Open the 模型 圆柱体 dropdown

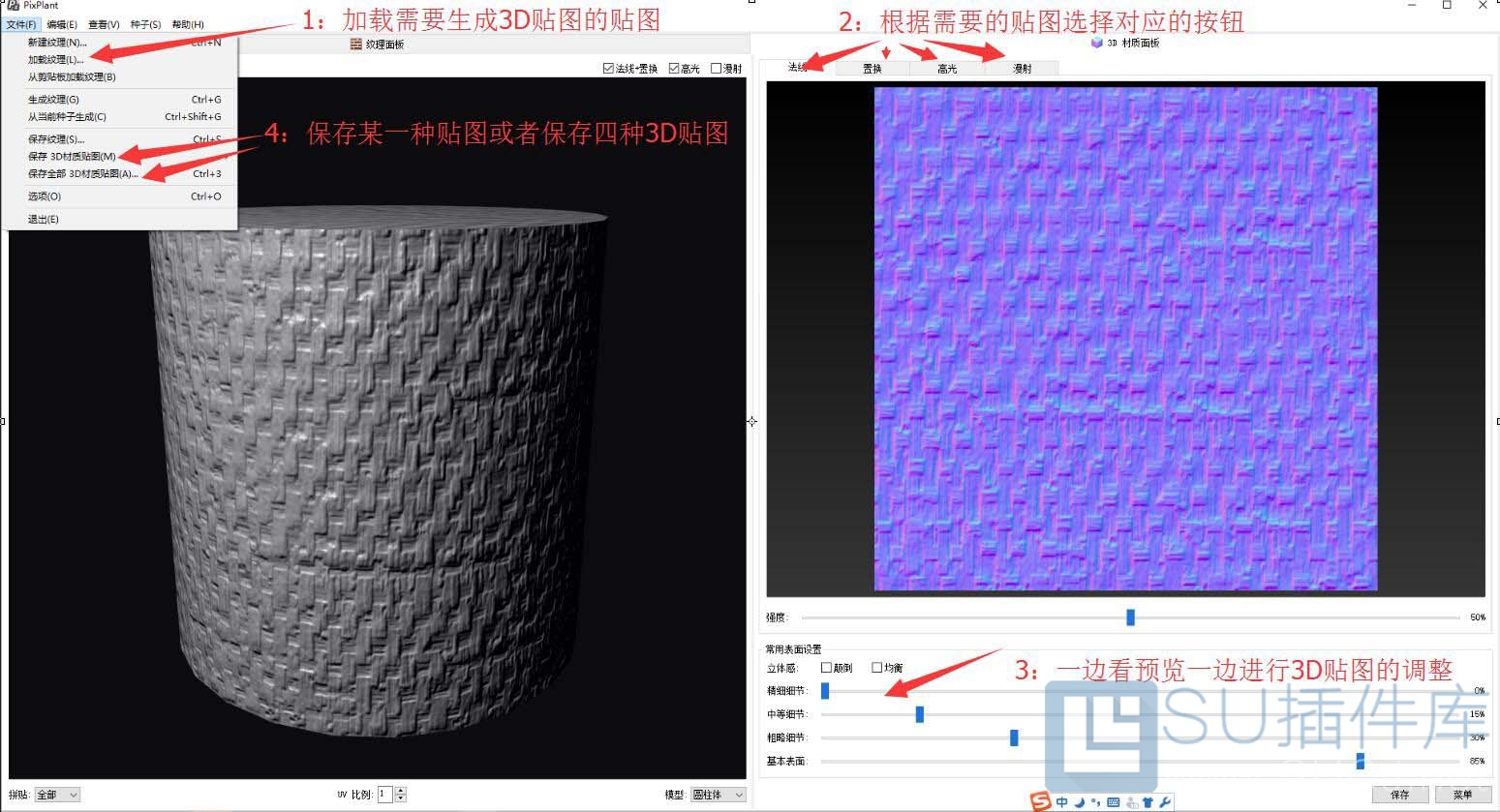coord(719,795)
